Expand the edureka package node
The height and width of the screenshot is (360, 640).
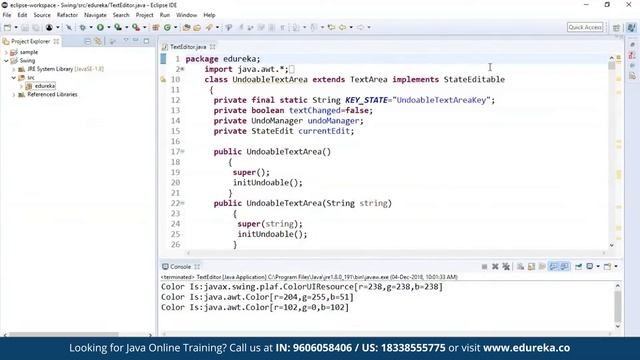(x=21, y=86)
